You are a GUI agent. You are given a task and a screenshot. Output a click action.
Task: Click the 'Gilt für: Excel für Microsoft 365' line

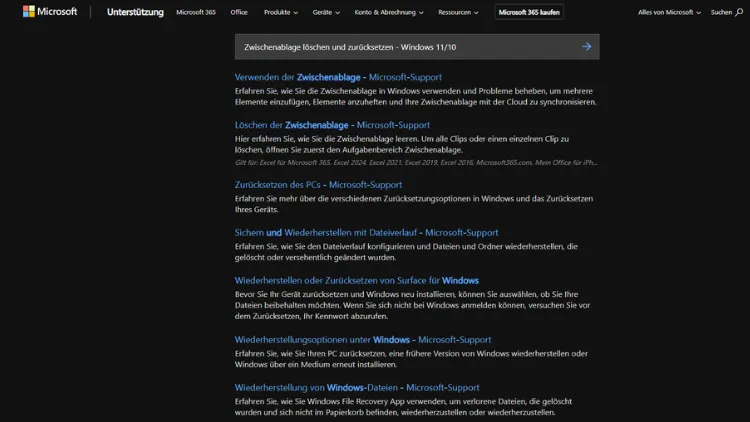pyautogui.click(x=416, y=163)
